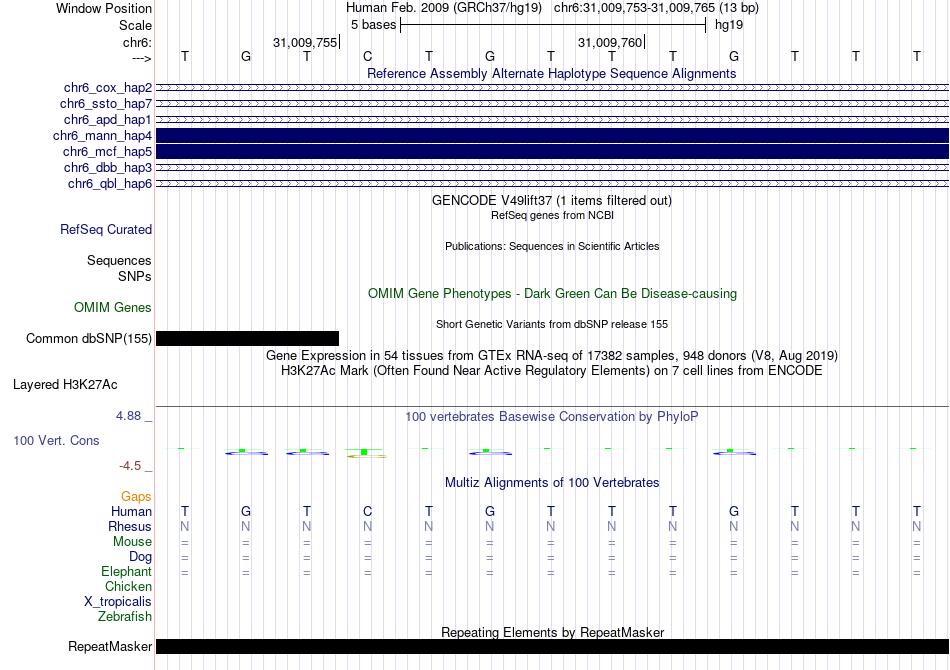Click Repeating Elements by RepeatMasker title
This screenshot has height=670, width=950.
[x=553, y=632]
